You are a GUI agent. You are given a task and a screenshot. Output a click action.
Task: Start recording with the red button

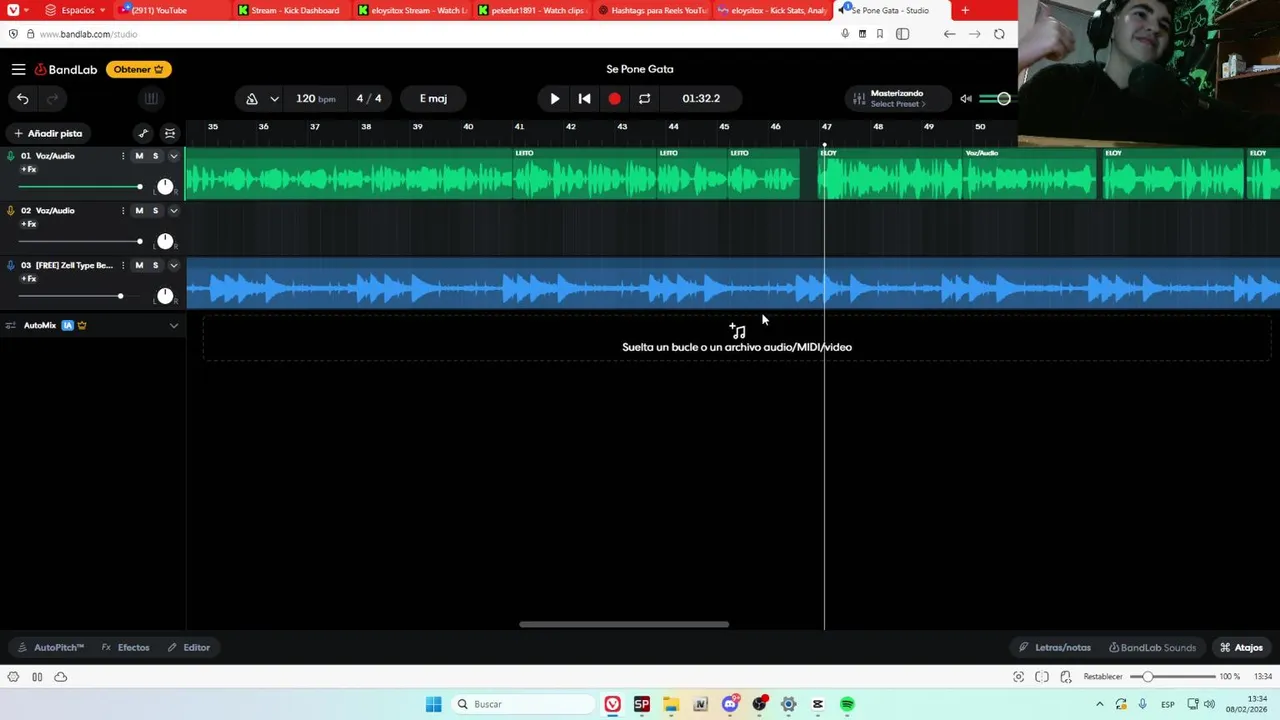pos(614,98)
